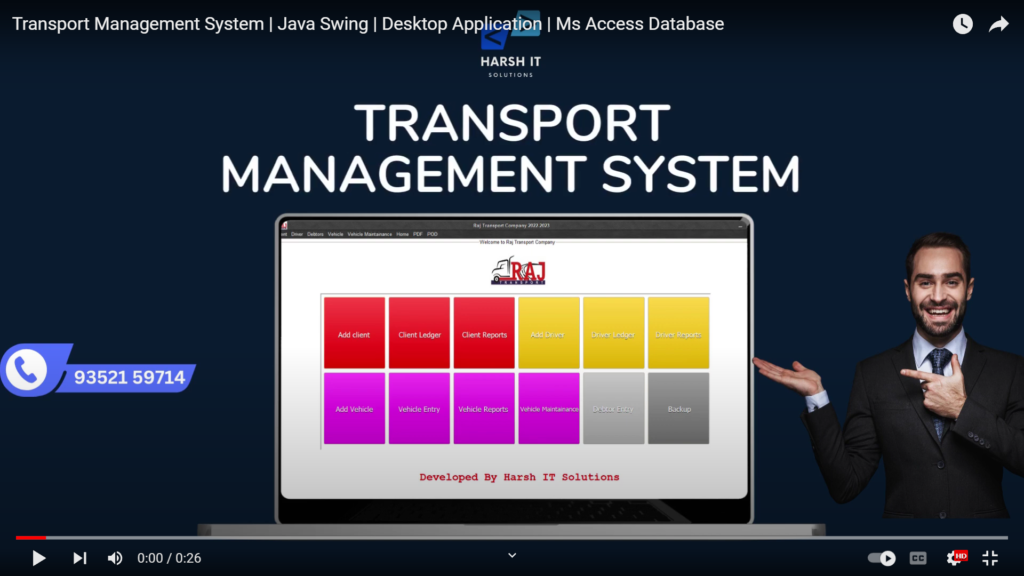
Task: Click the red Add client tile
Action: pos(354,334)
